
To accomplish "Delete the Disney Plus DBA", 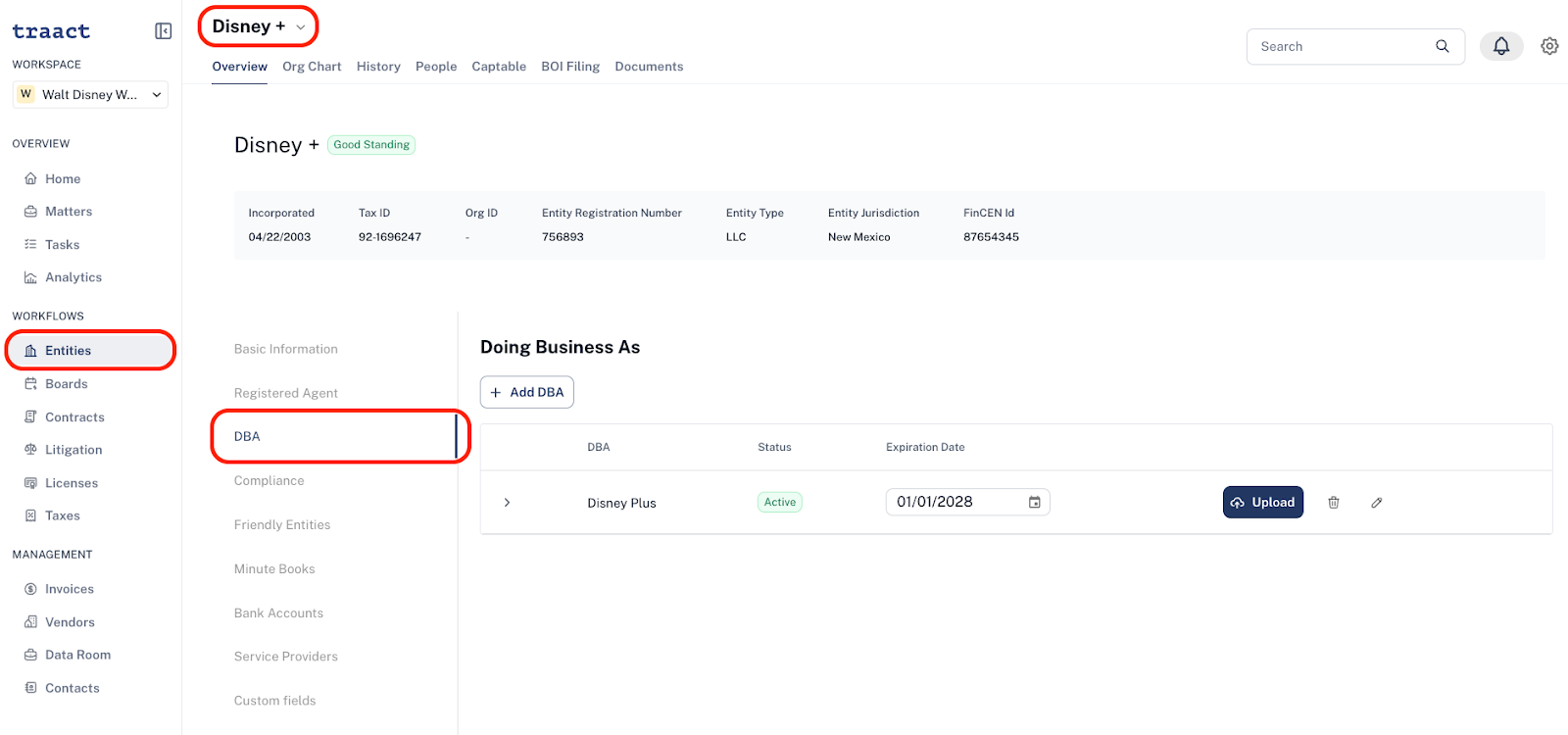I will (1334, 503).
